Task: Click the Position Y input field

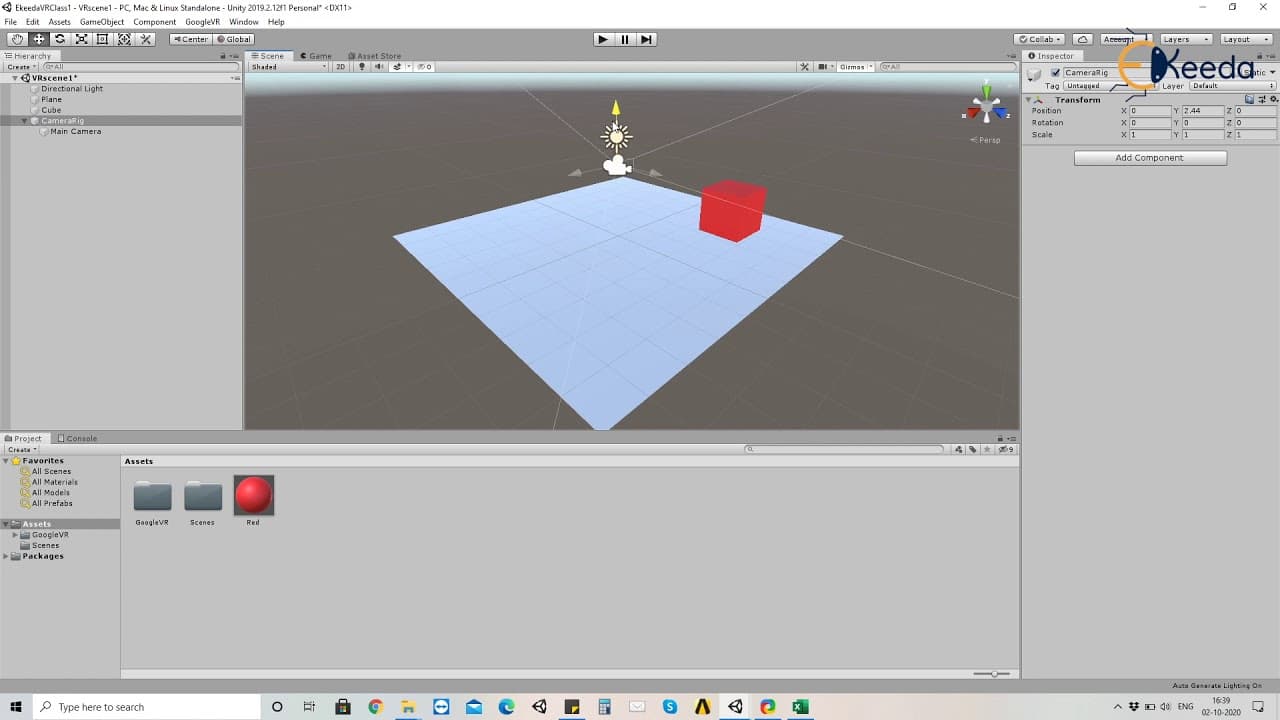Action: (x=1203, y=111)
